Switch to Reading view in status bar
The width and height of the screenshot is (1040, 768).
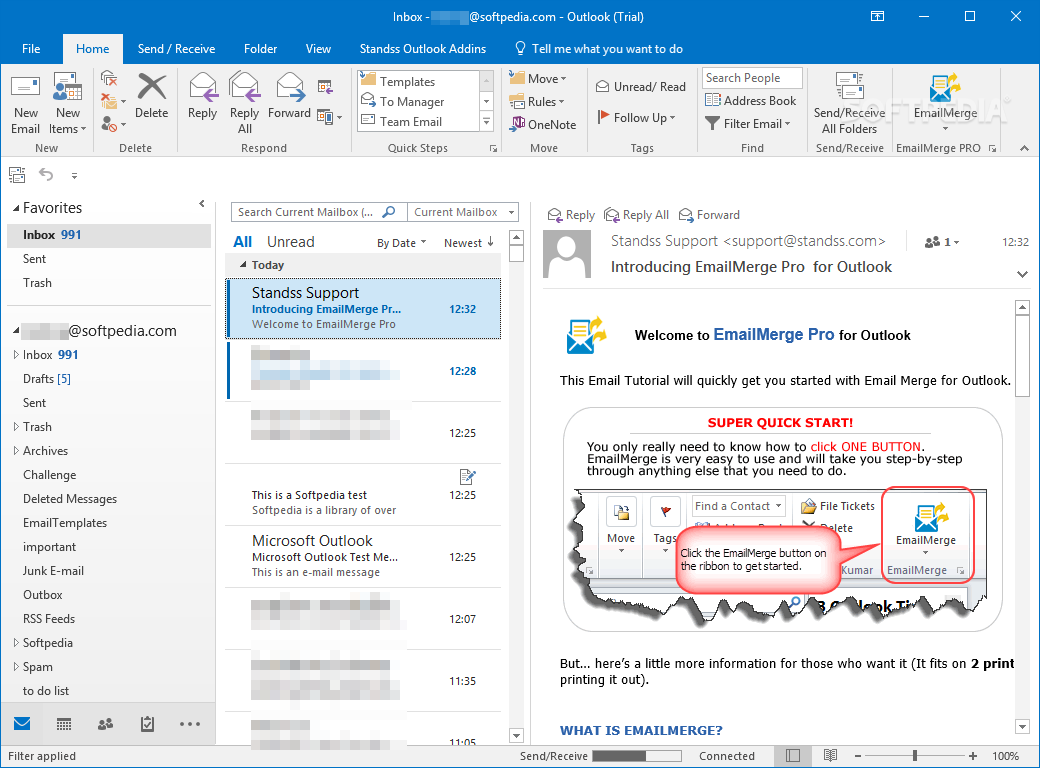830,755
